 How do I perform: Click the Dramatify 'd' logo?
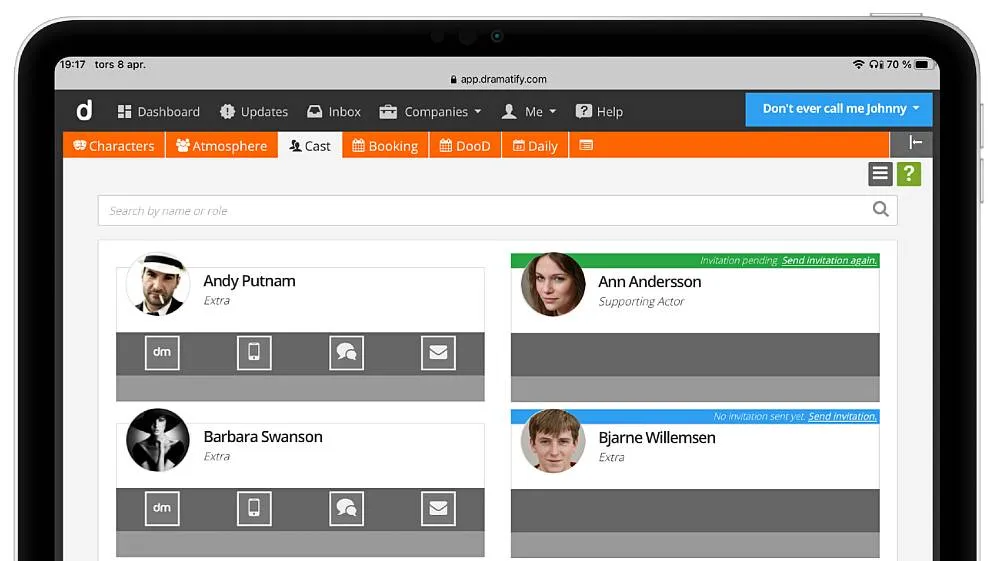84,110
